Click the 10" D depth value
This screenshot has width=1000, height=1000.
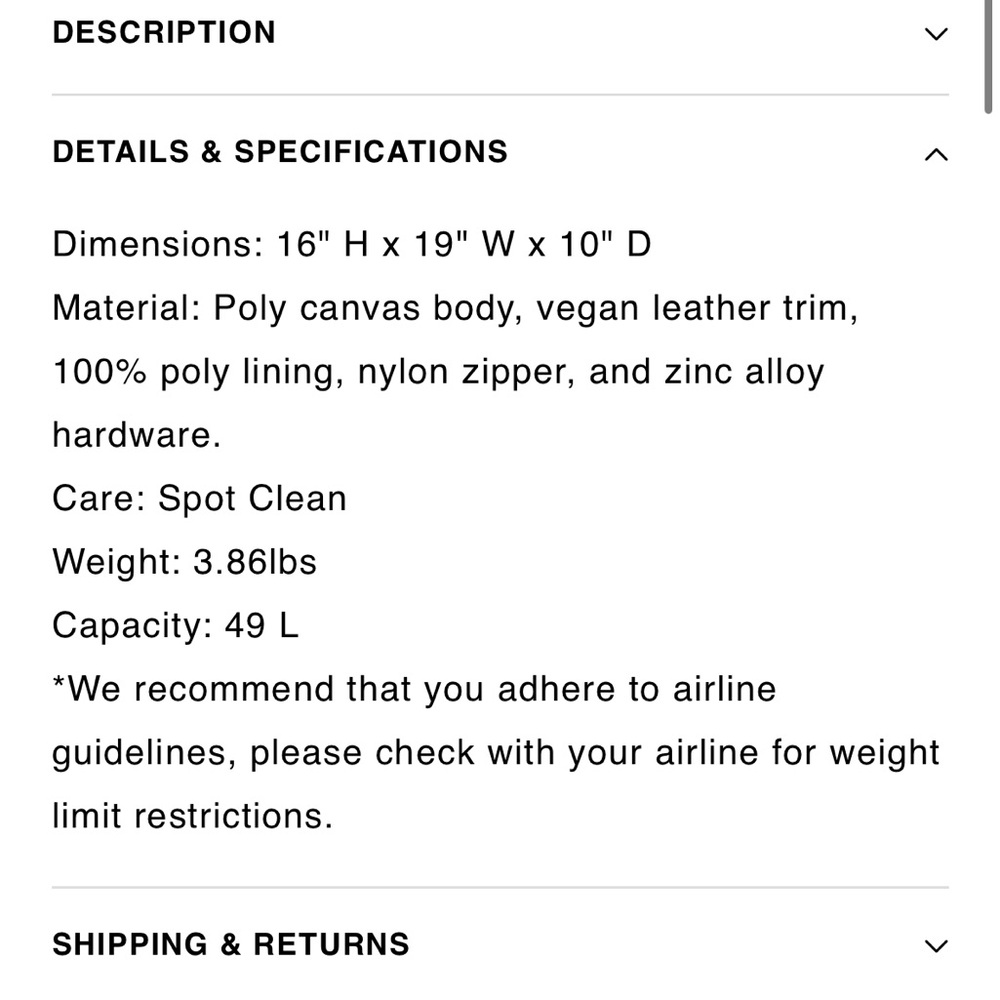click(606, 244)
